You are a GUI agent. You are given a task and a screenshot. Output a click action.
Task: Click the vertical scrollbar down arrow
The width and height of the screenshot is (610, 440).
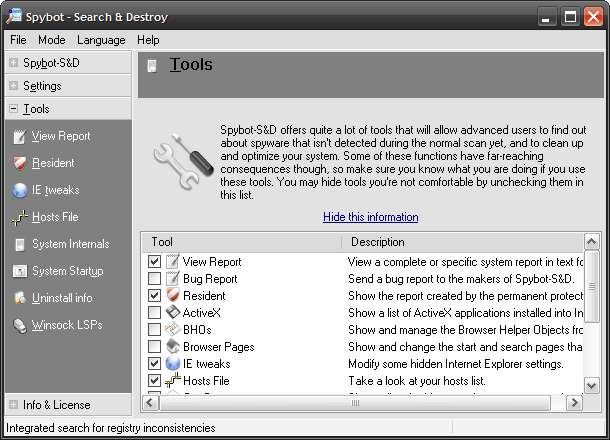[592, 385]
